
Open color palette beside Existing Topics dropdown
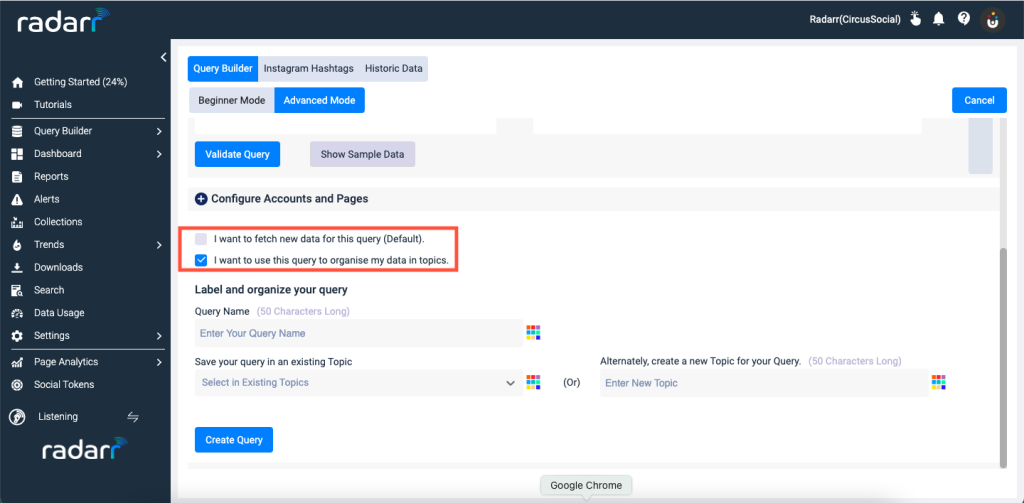534,383
